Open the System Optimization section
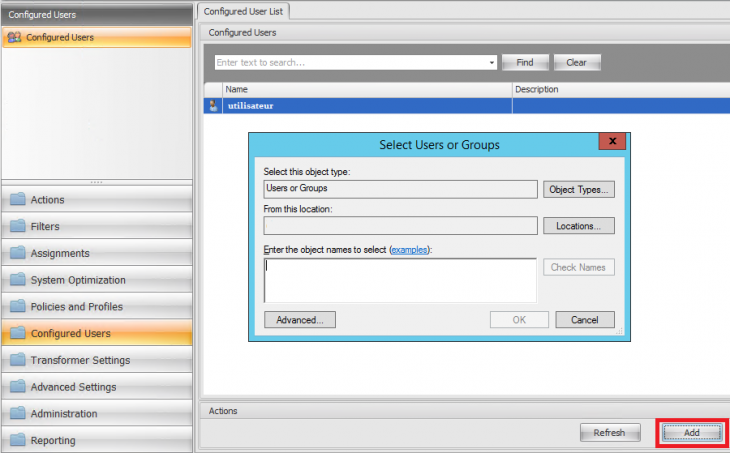 (78, 280)
